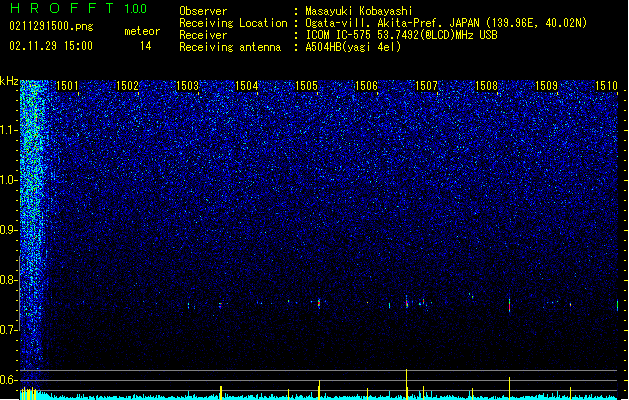Click the Ogata-vill. Akita-Pref. JAPAN location text
The image size is (629, 400).
pyautogui.click(x=446, y=23)
